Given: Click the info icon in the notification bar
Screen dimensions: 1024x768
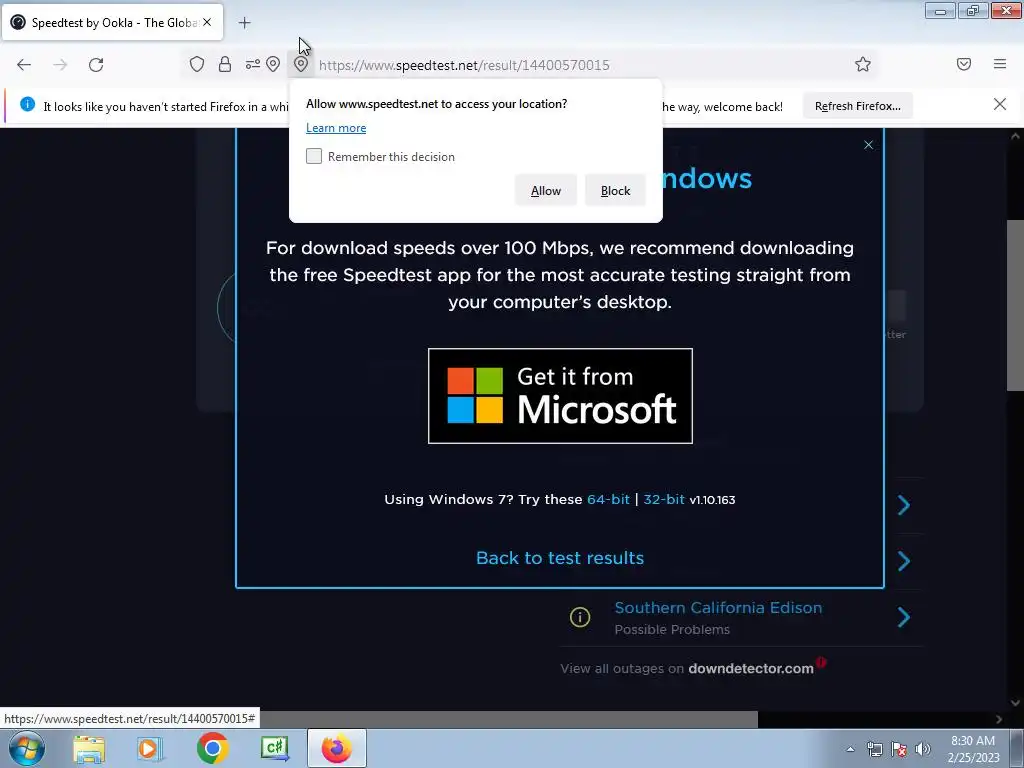Looking at the screenshot, I should (27, 104).
